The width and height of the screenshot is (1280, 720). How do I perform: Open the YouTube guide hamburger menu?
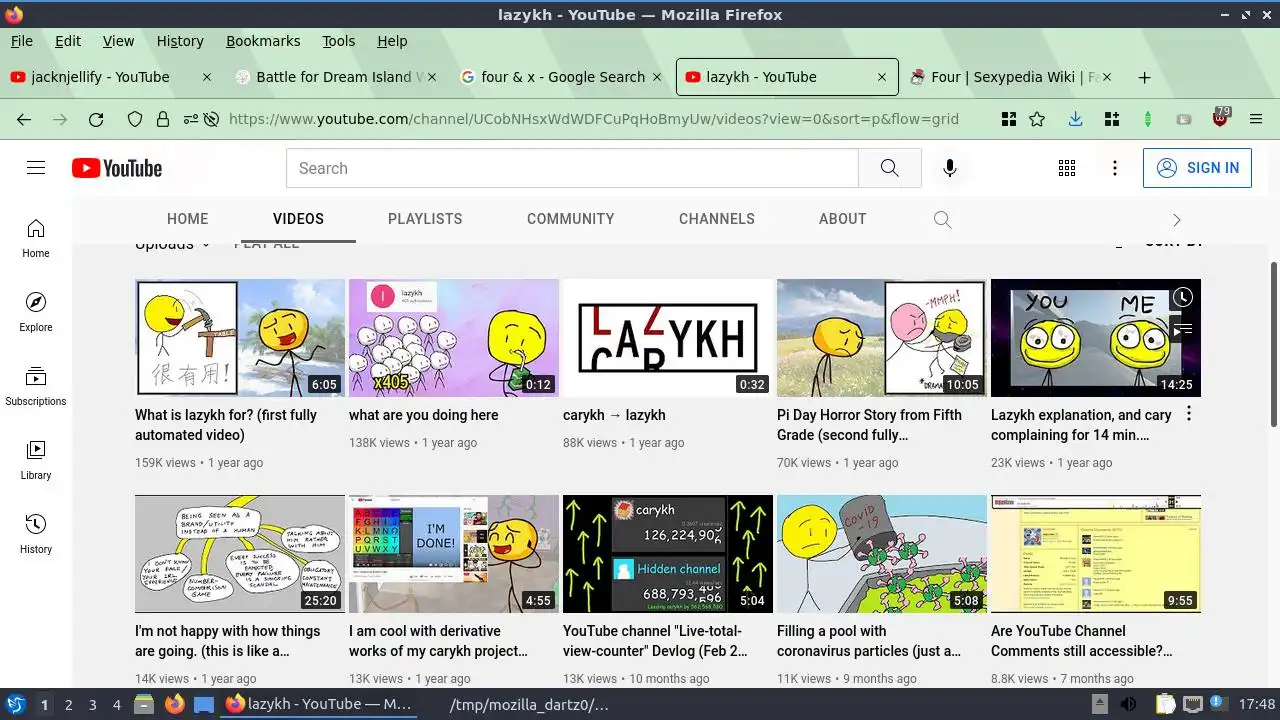point(36,168)
